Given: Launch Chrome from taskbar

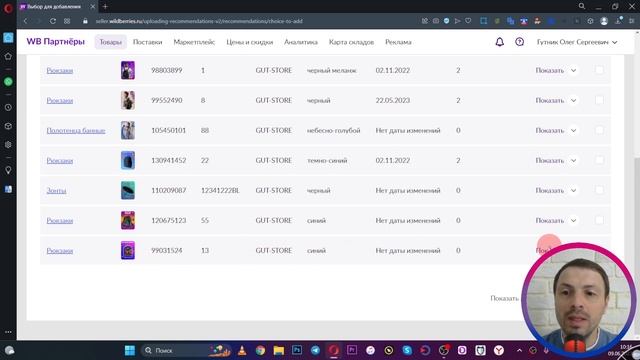Looking at the screenshot, I should coord(260,350).
